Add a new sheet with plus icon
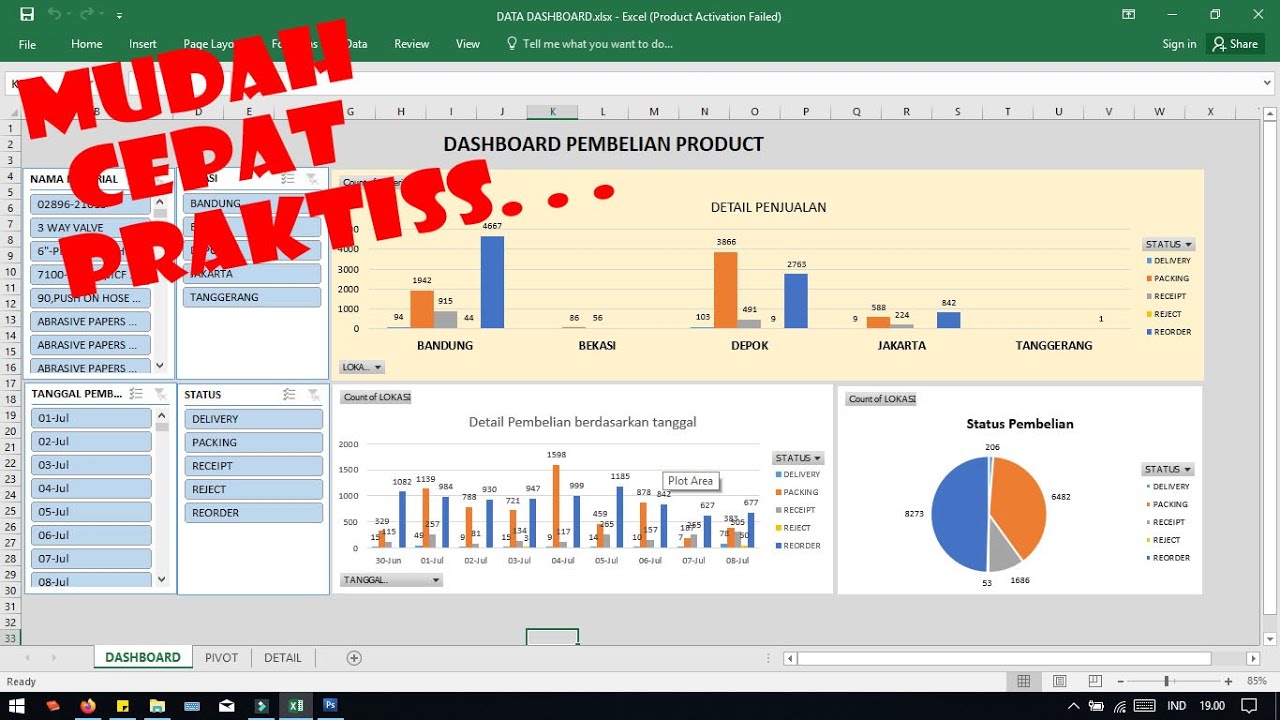Screen dimensions: 1280x720 [354, 658]
